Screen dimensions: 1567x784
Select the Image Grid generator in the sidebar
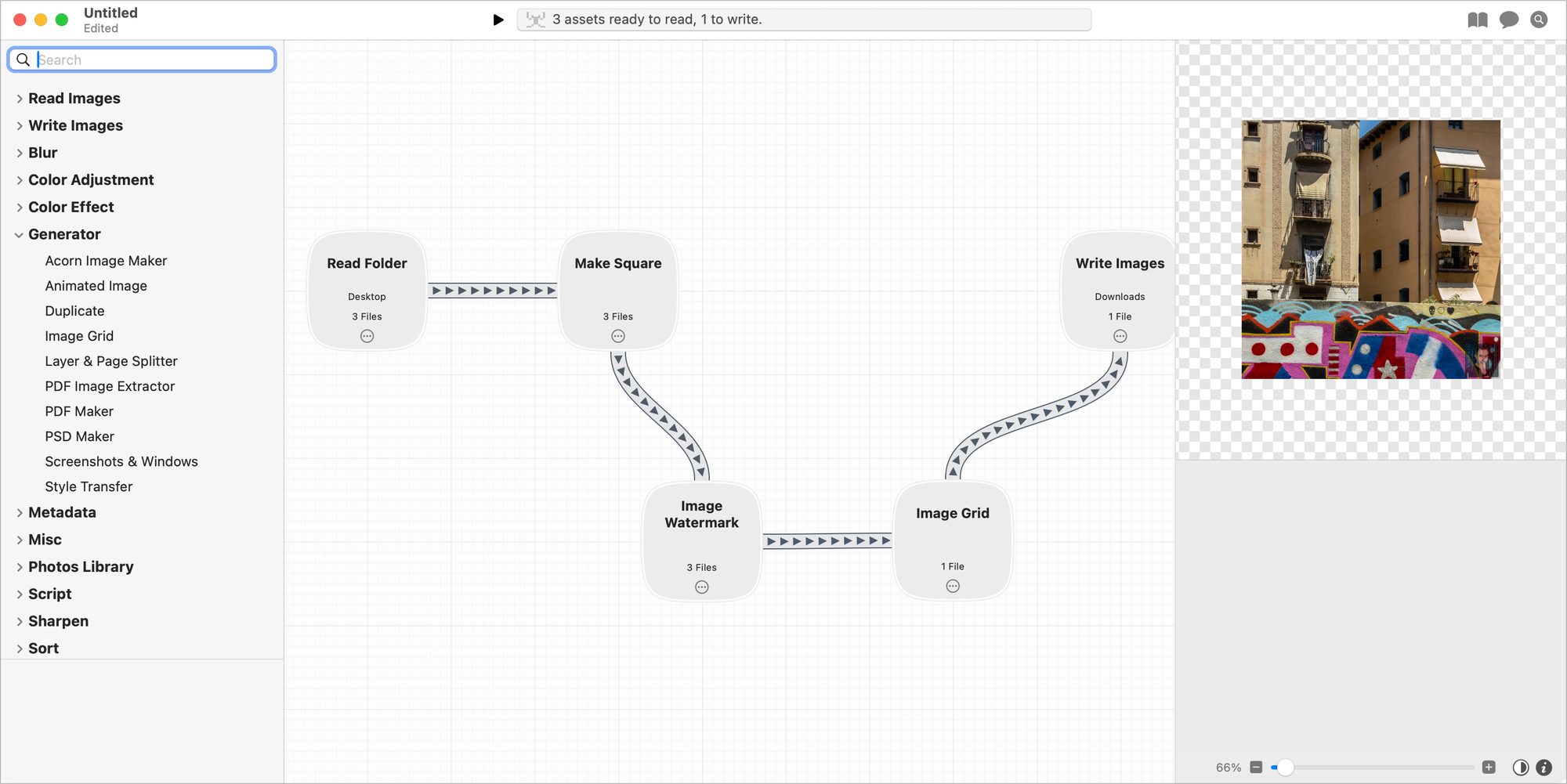point(79,335)
